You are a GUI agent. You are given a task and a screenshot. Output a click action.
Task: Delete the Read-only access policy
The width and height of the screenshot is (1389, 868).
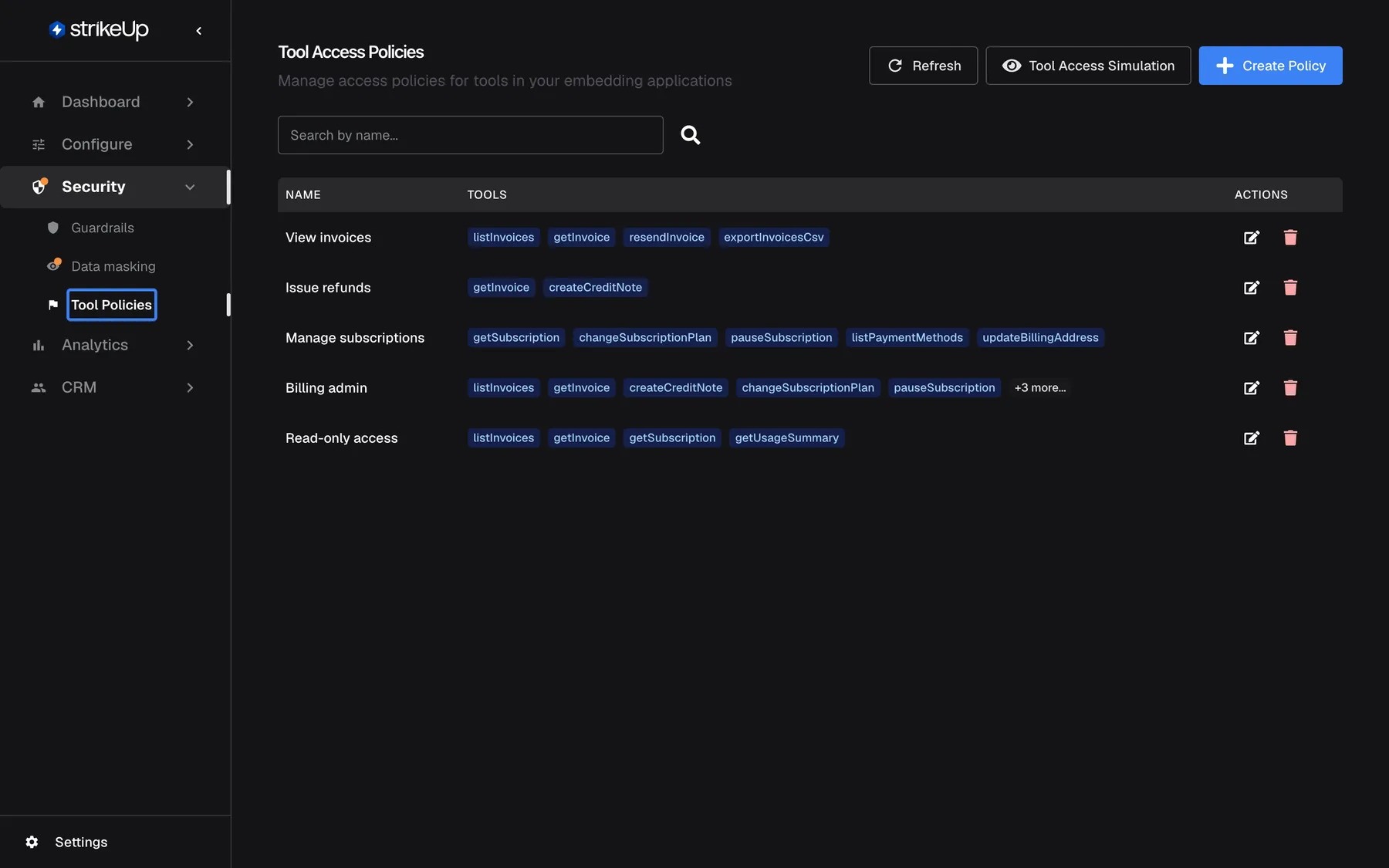1290,438
